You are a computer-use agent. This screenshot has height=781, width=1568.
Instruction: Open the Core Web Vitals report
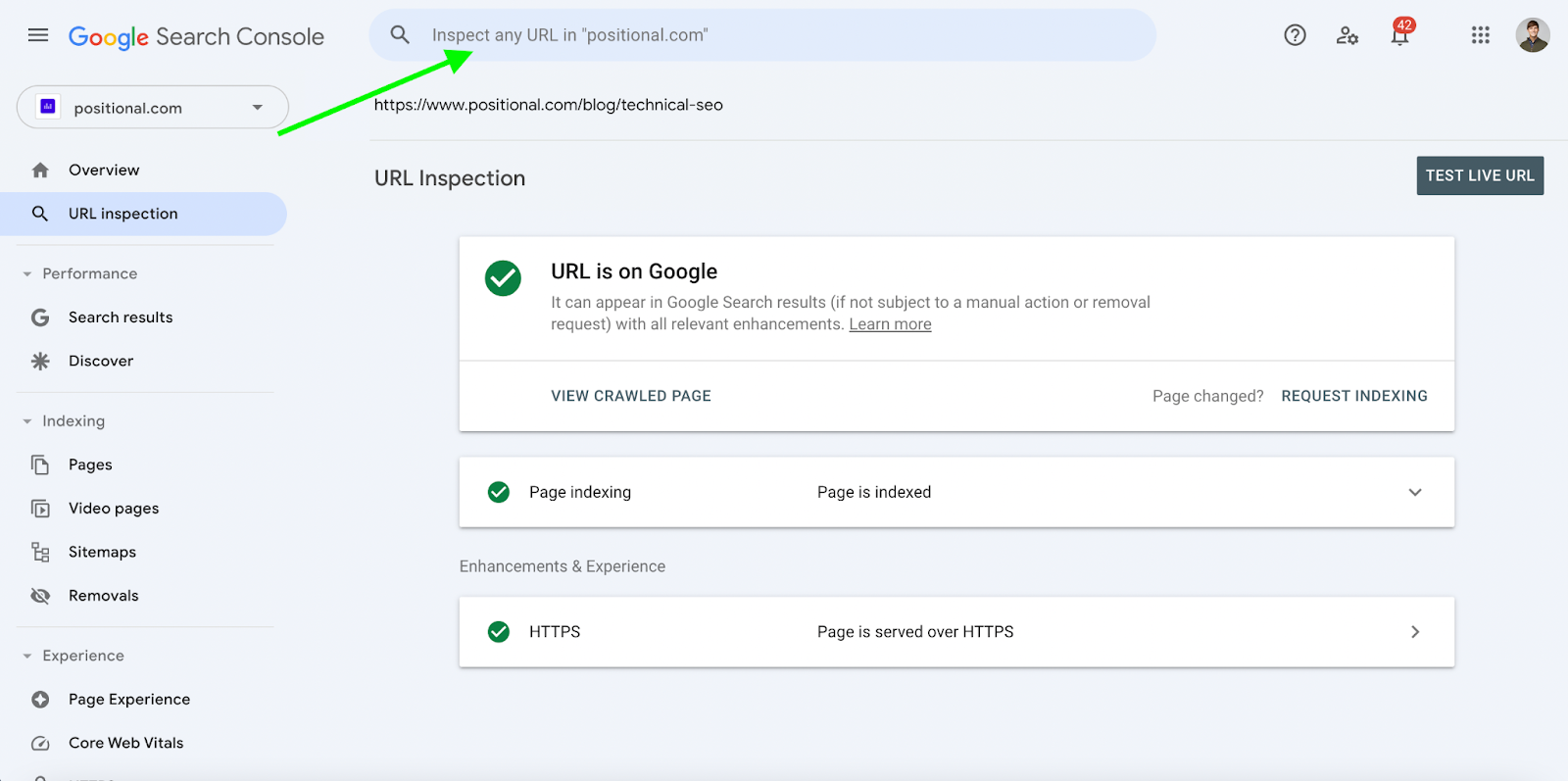[x=126, y=743]
